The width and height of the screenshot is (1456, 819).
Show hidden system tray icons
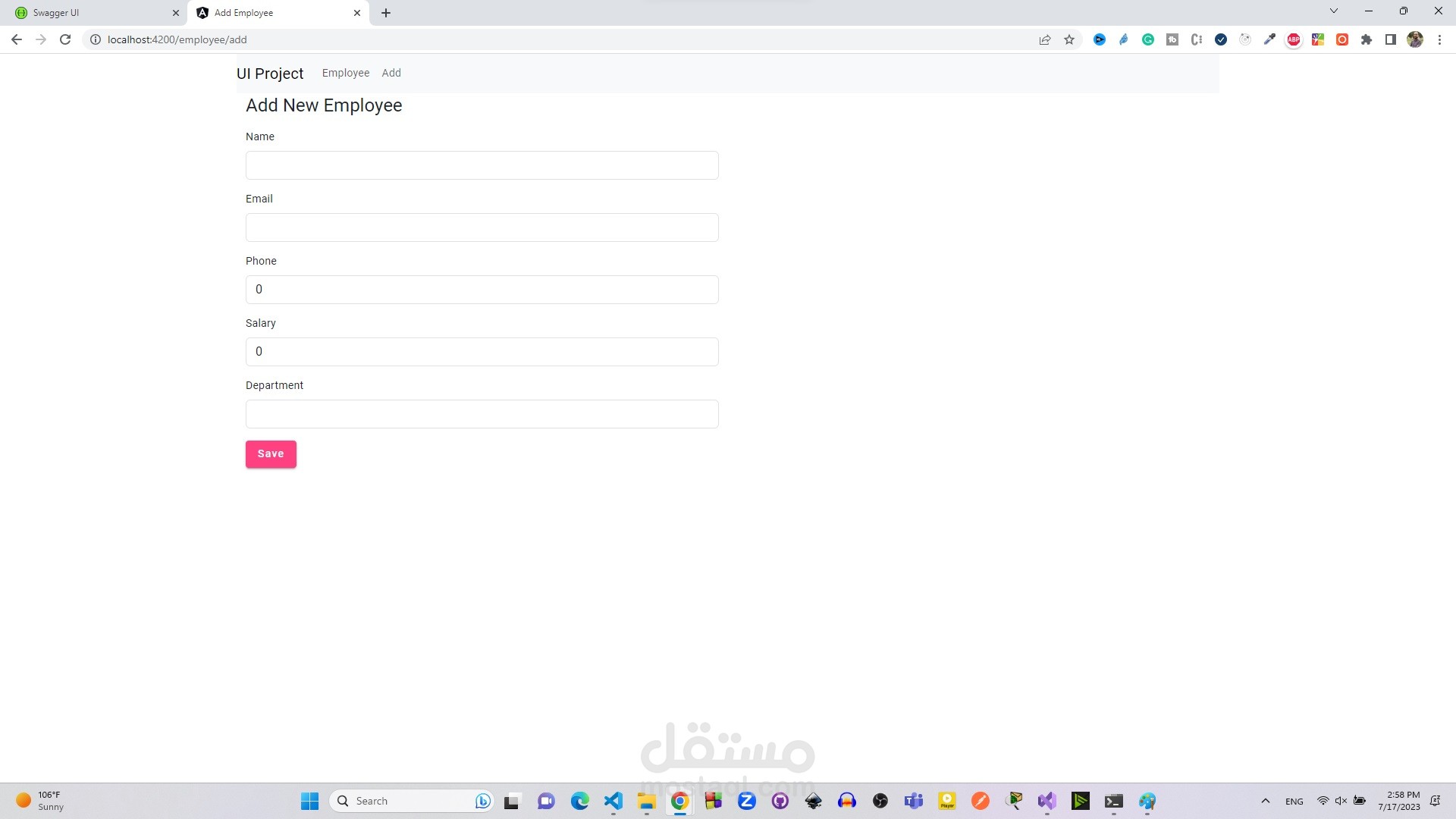1265,801
